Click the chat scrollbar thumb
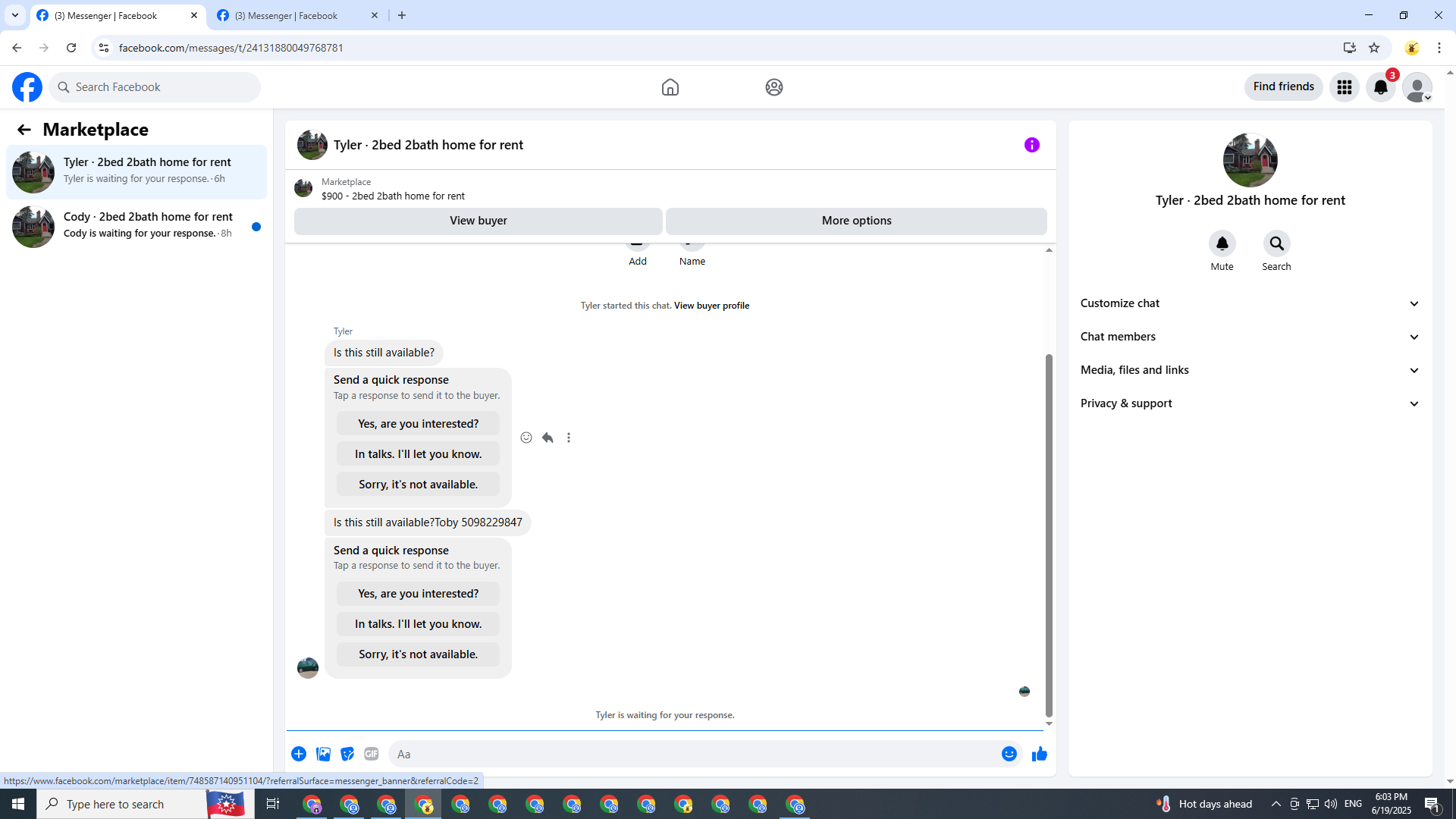 pos(1049,535)
